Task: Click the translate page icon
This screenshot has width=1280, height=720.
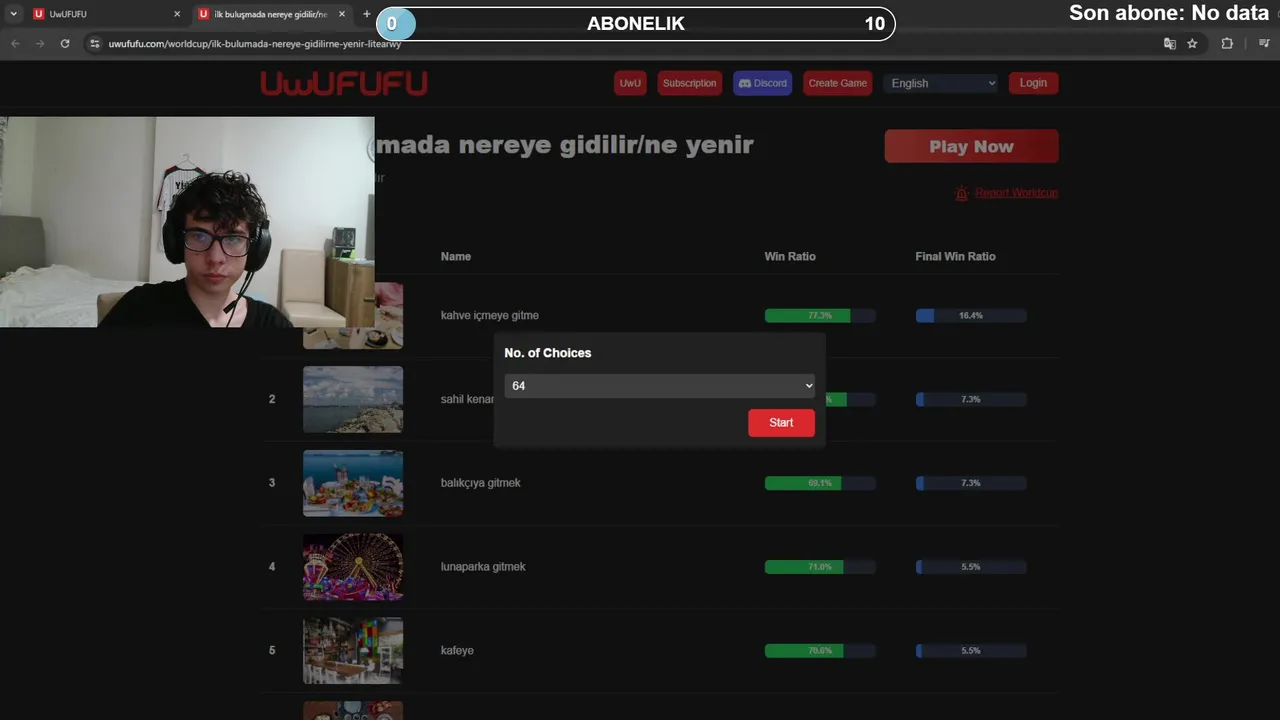Action: tap(1170, 44)
